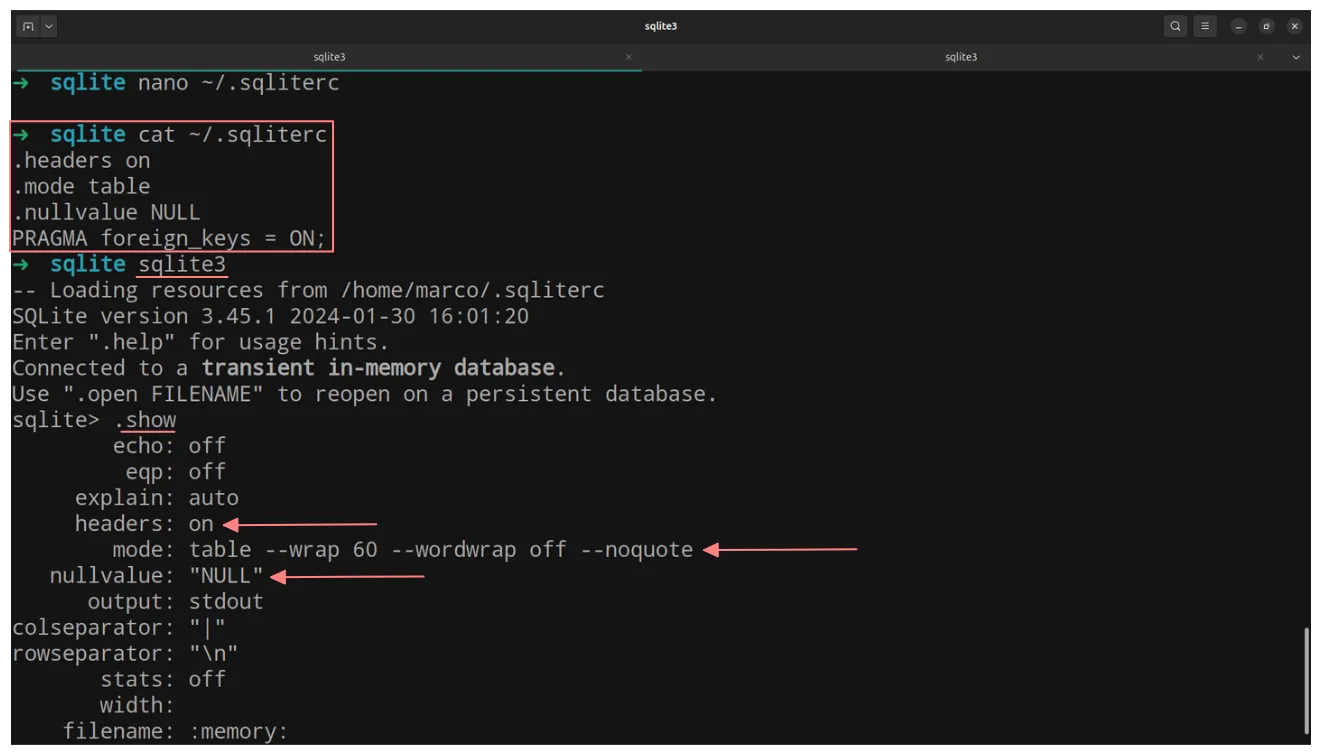Click the underlined sqlite3 command
1320x754 pixels.
tap(182, 265)
